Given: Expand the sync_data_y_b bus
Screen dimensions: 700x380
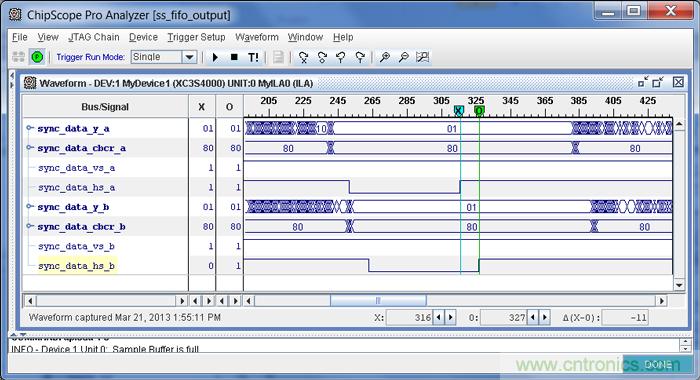Looking at the screenshot, I should tap(29, 207).
